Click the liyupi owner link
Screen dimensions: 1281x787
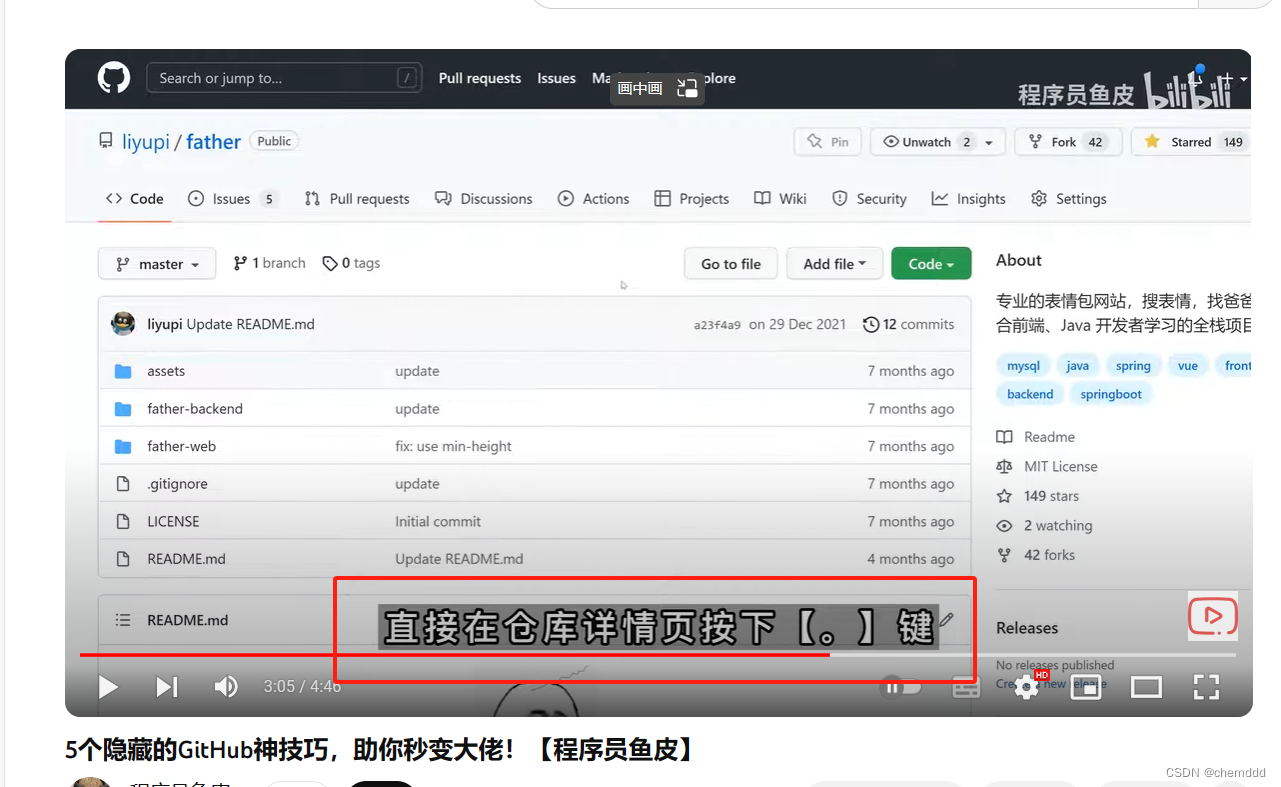[x=146, y=142]
